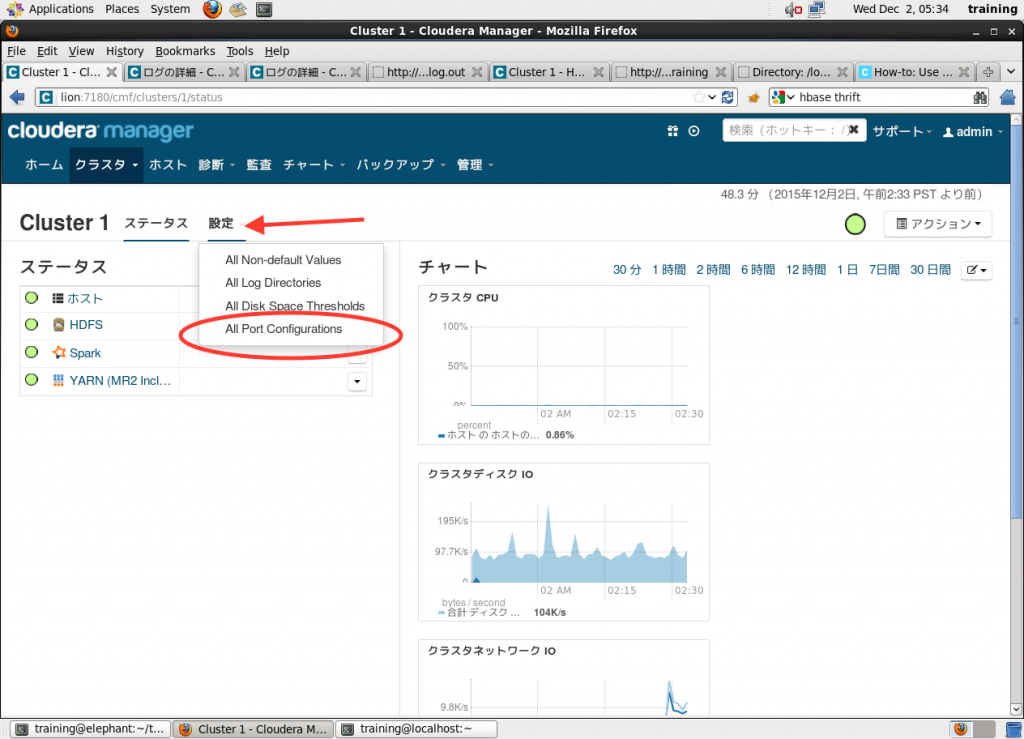Image resolution: width=1024 pixels, height=739 pixels.
Task: Set chart time range to 1 日
Action: point(847,270)
